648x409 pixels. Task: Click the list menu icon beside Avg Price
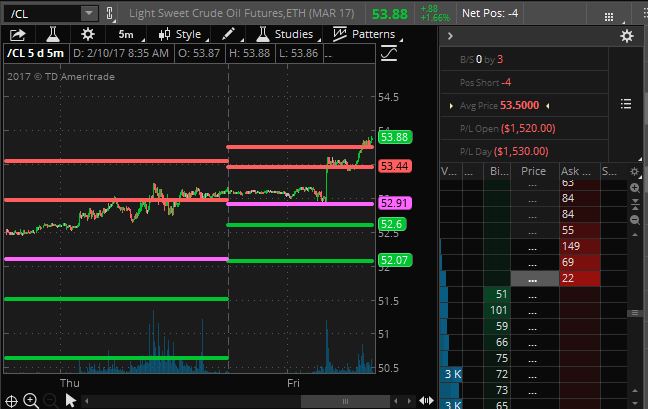pos(626,104)
